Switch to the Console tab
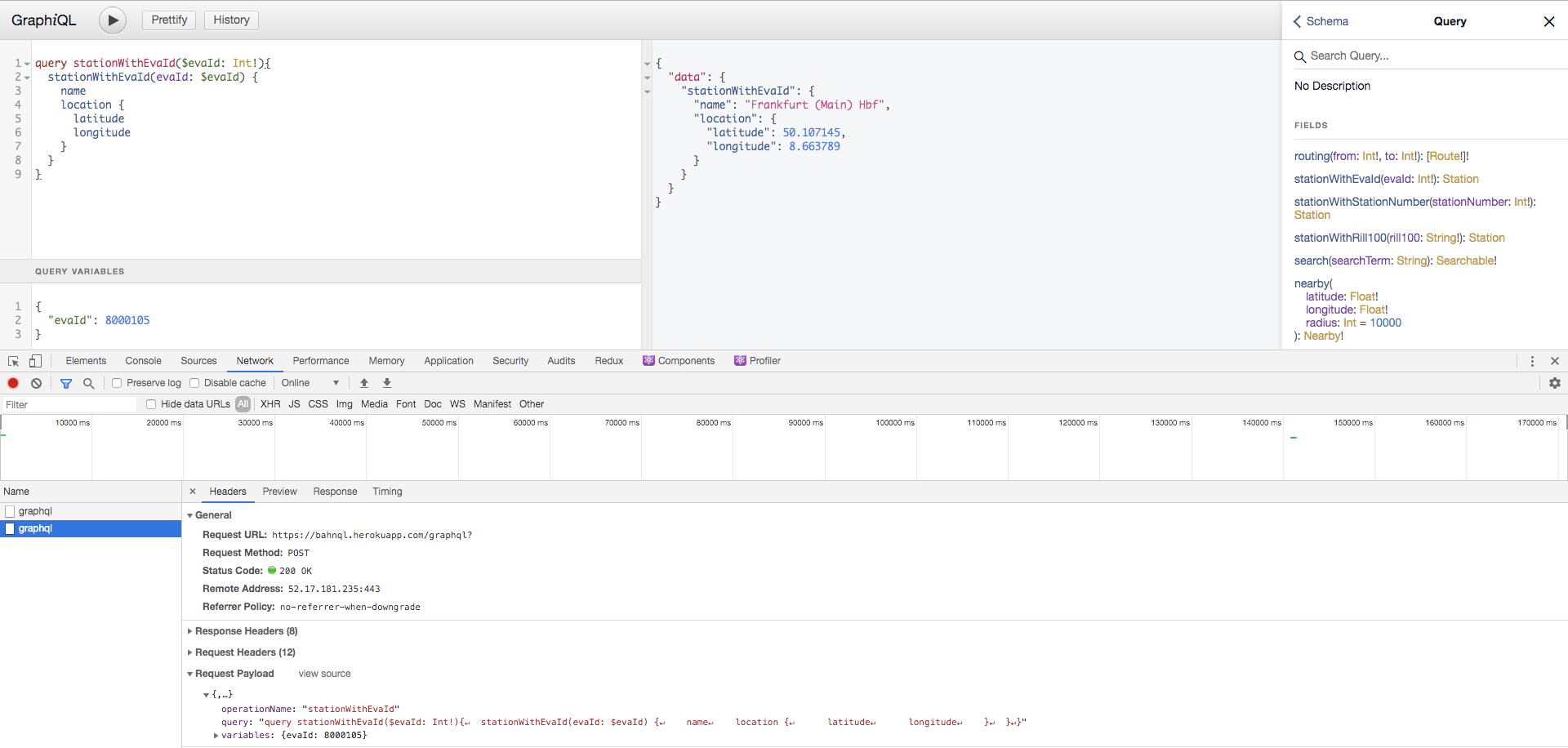 coord(143,361)
